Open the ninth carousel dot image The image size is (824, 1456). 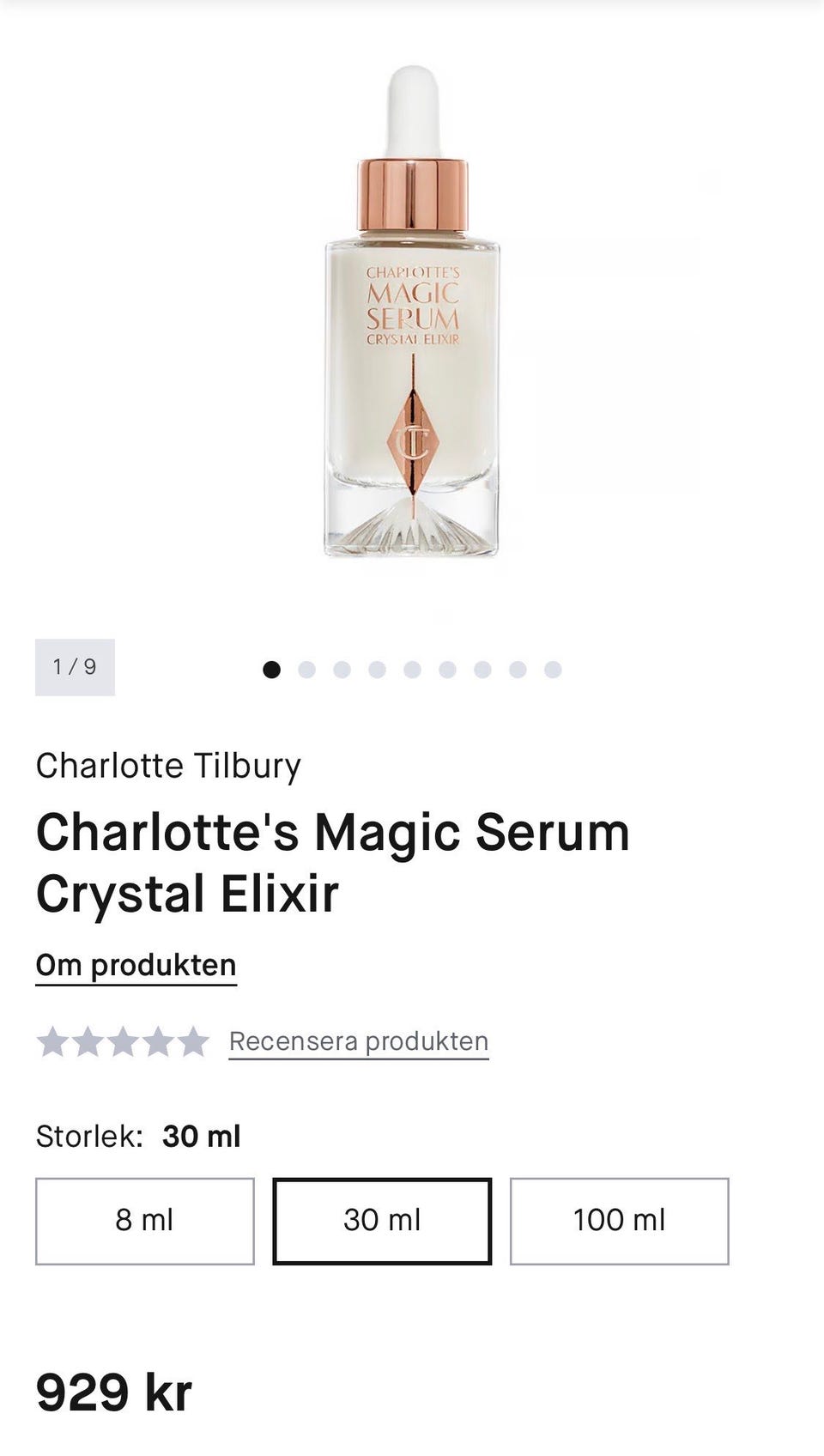(x=553, y=670)
